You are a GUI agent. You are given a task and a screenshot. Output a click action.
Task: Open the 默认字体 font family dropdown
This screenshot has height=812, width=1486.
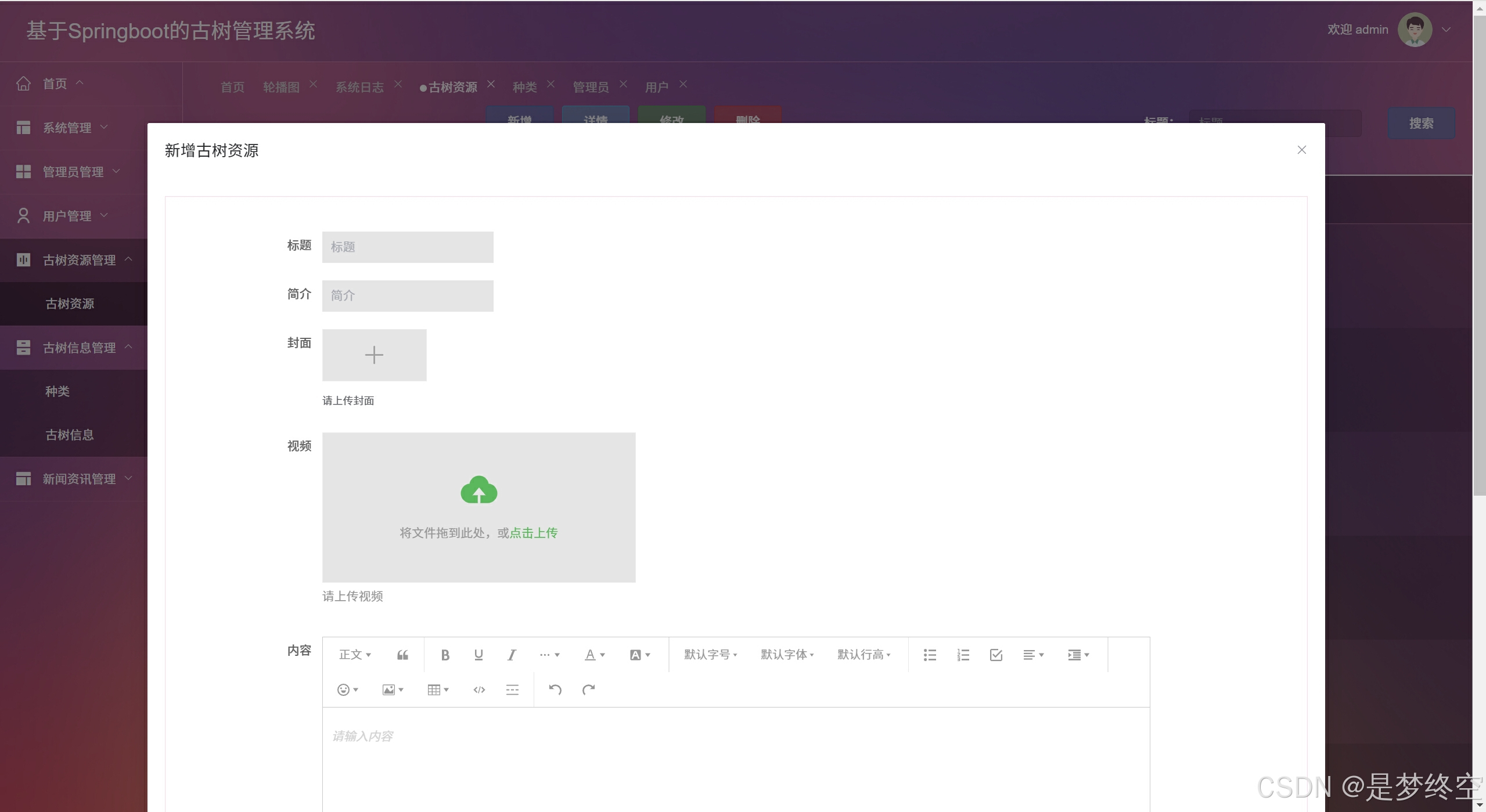click(787, 655)
